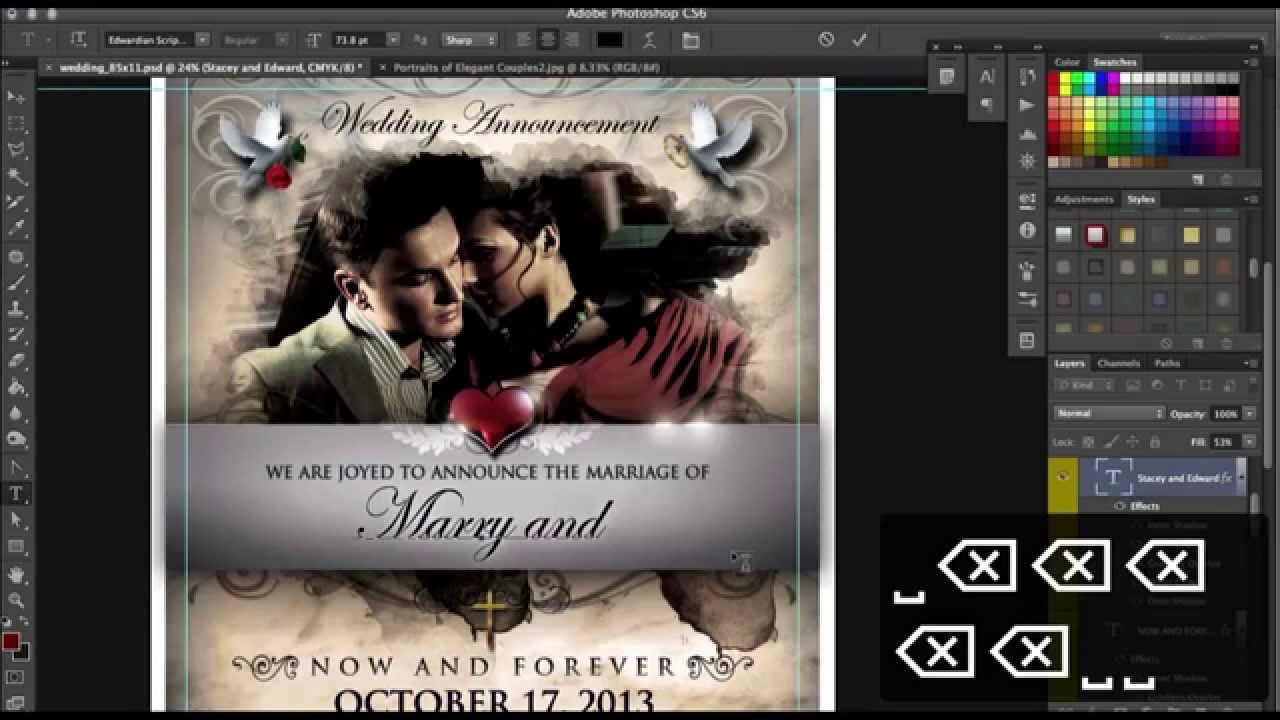
Task: Set right text alignment
Action: click(x=571, y=40)
